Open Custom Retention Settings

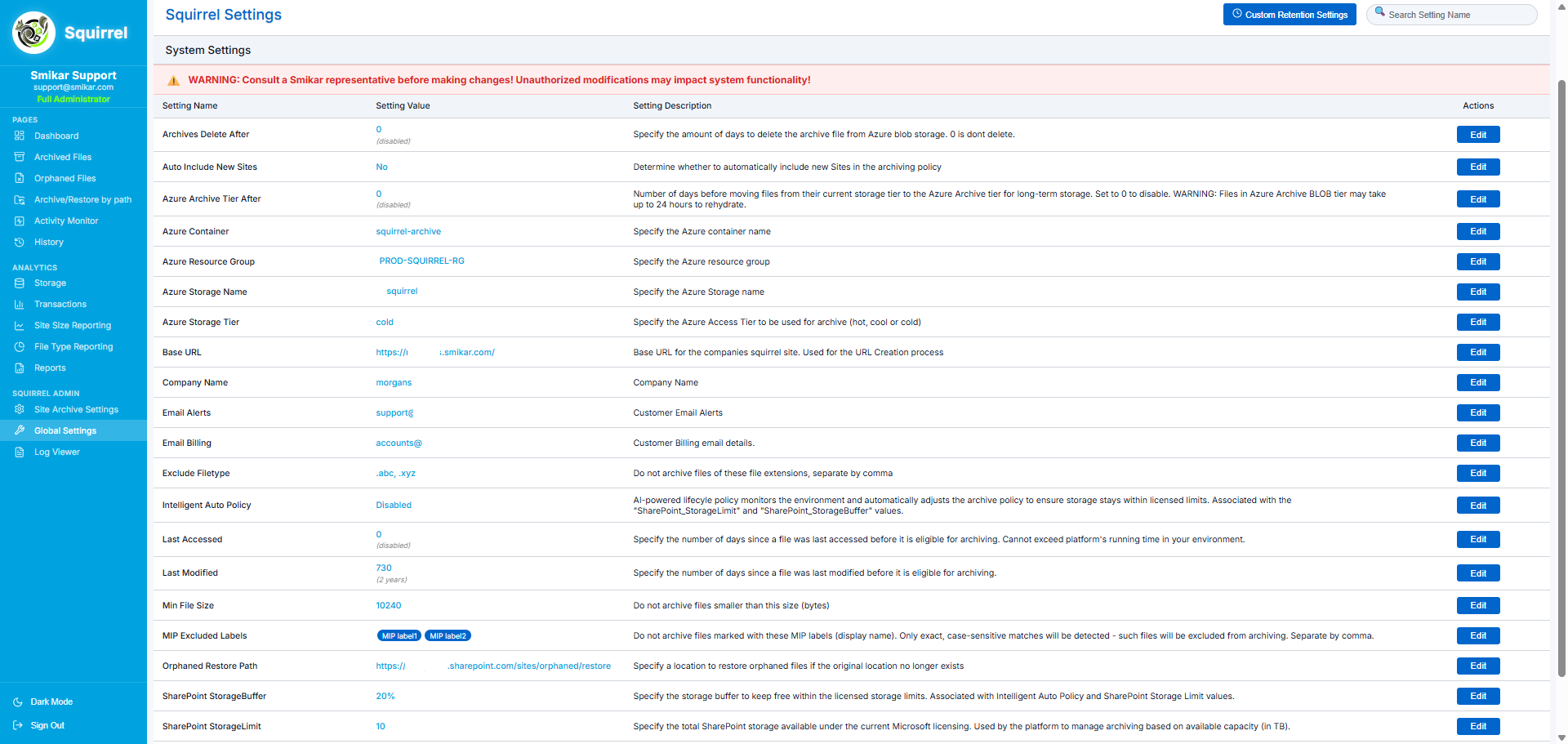1289,15
